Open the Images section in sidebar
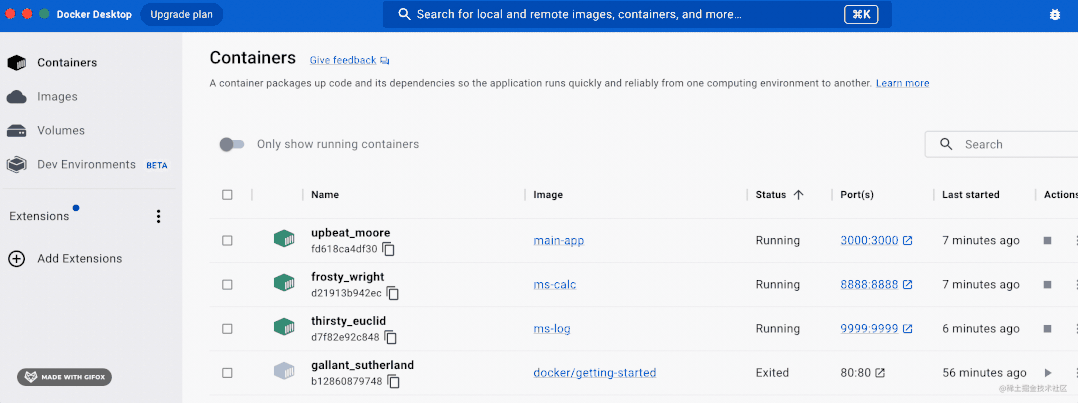 57,97
